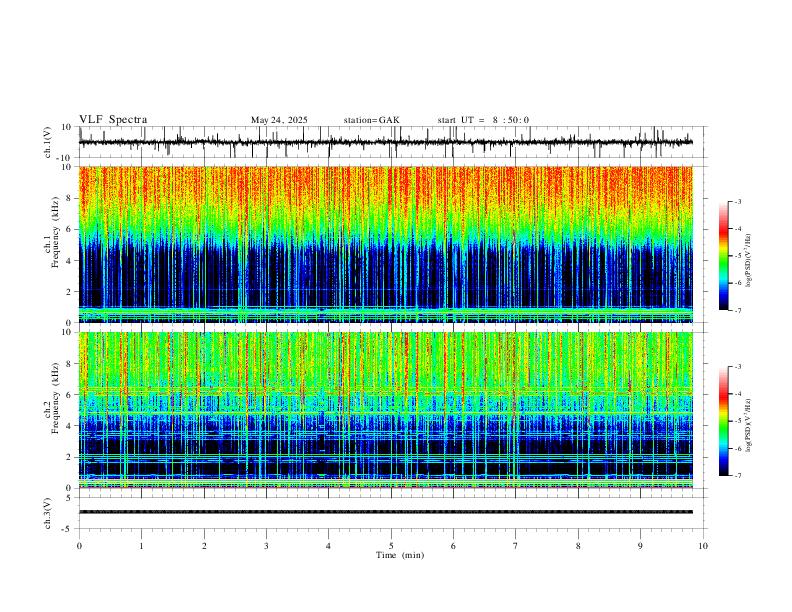Click time axis tick label '3'
The image size is (792, 612).
tap(266, 546)
